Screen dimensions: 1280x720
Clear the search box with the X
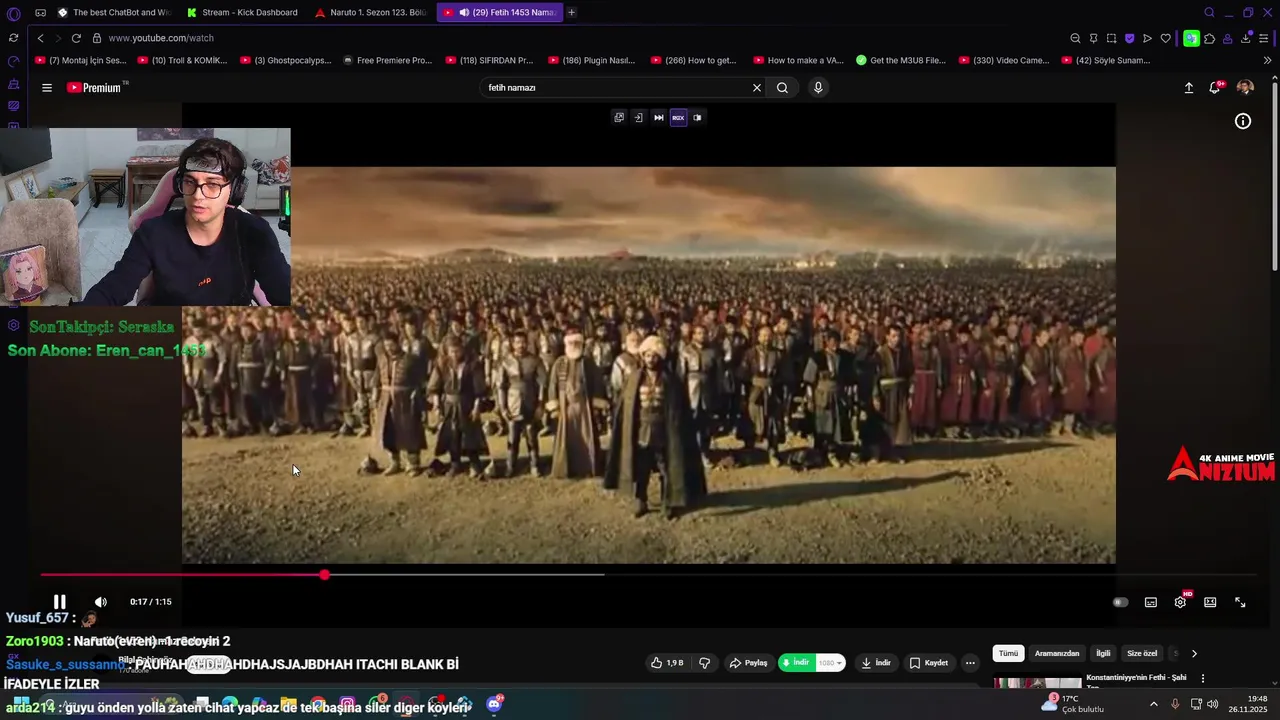click(x=757, y=88)
